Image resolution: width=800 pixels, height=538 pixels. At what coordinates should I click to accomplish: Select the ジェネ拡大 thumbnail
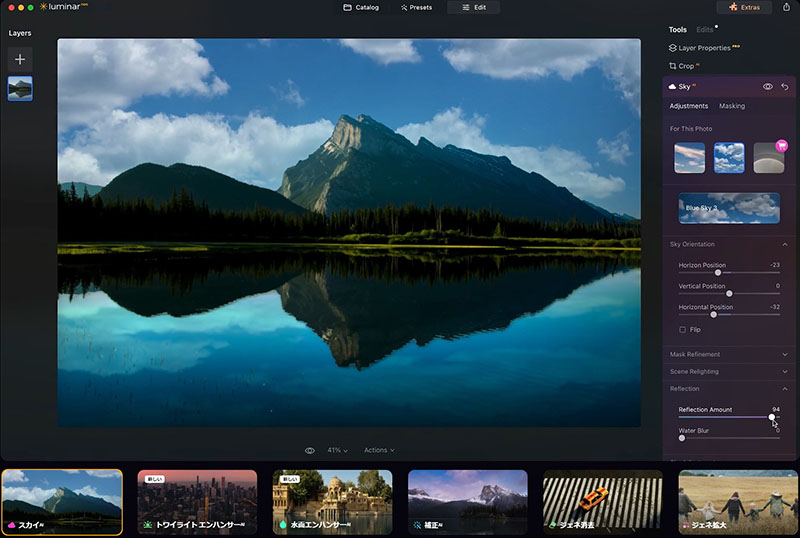[x=738, y=502]
